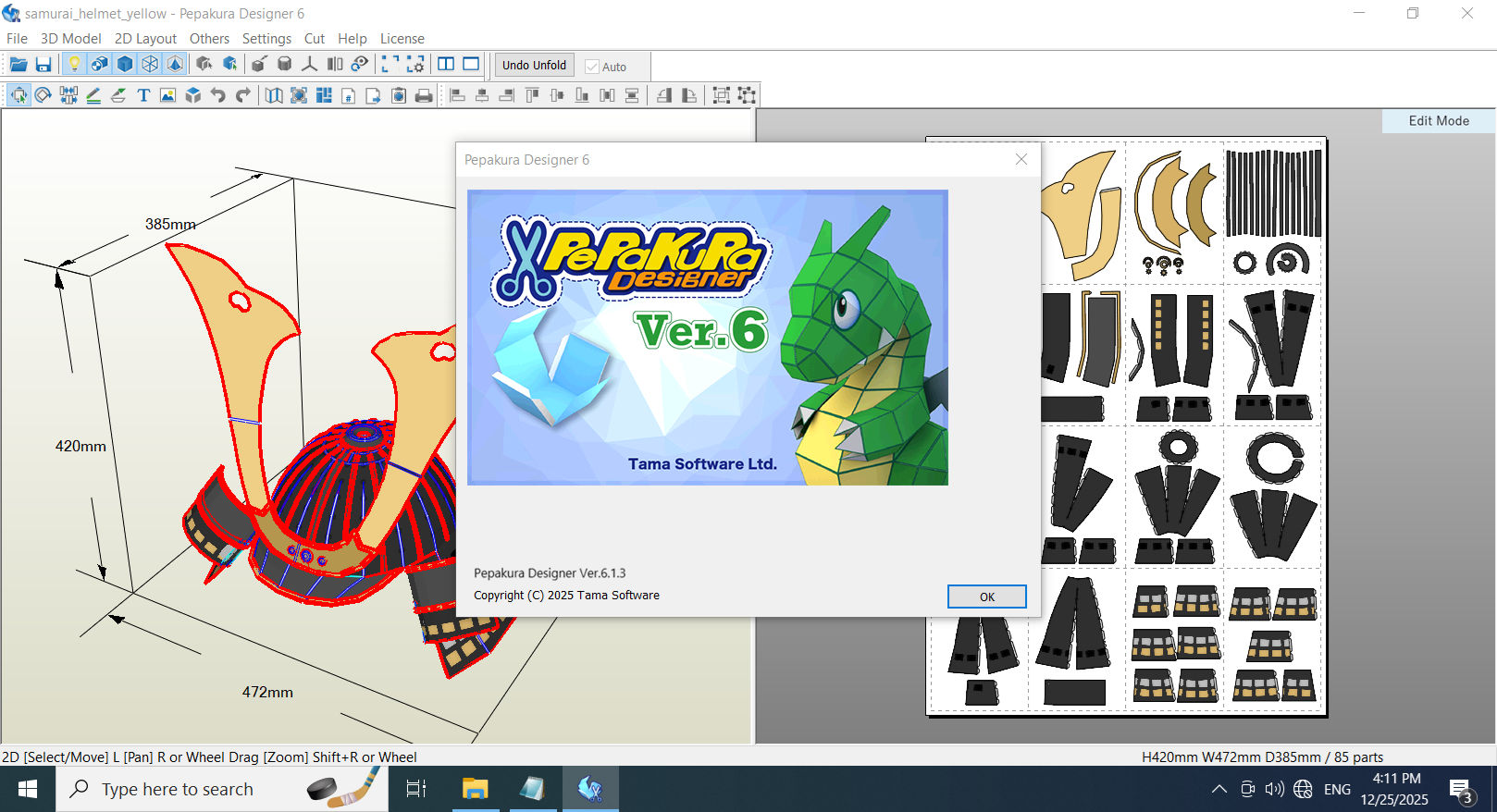The height and width of the screenshot is (812, 1497).
Task: Save the project with the floppy disk icon
Action: (x=43, y=65)
